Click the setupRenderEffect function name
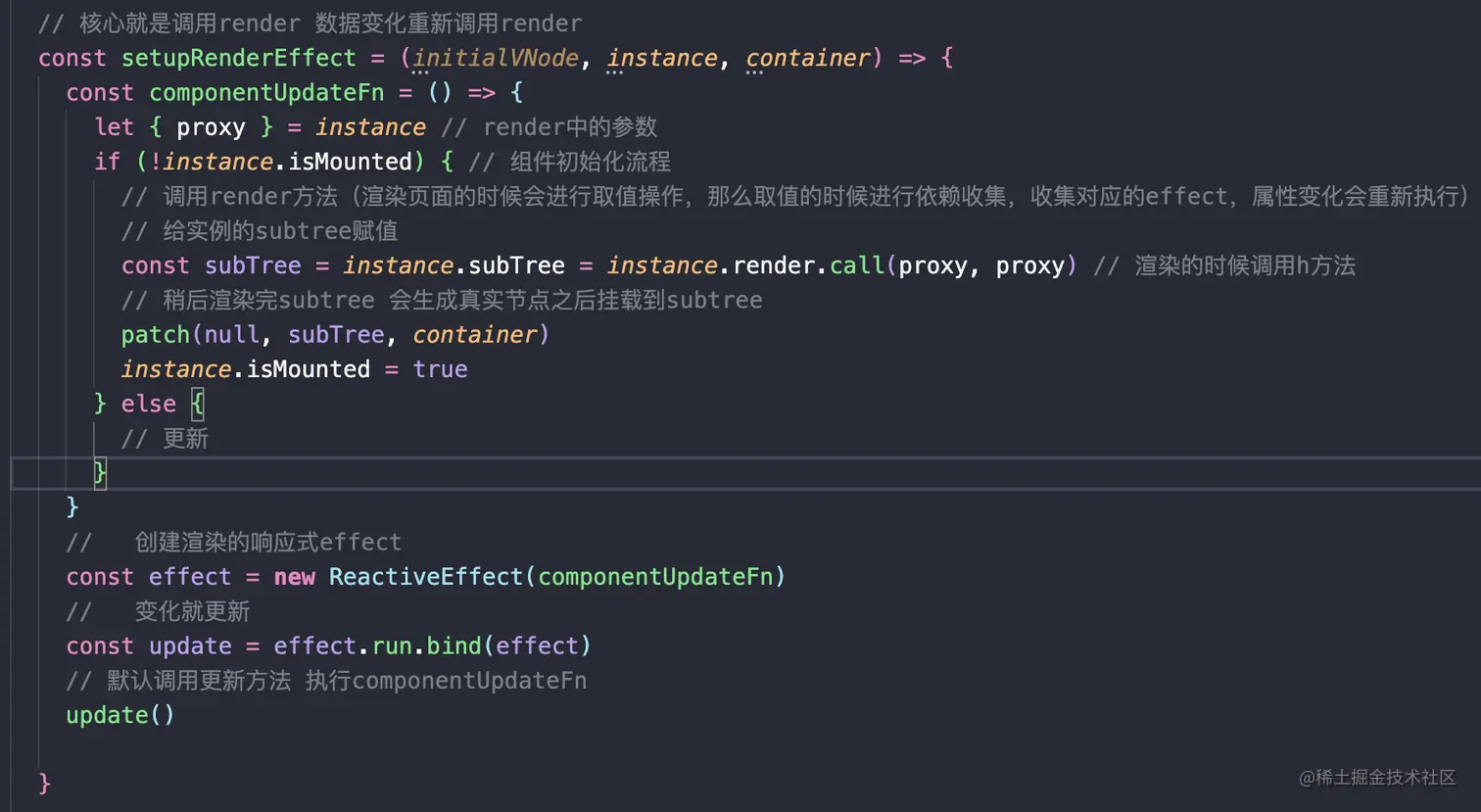Viewport: 1481px width, 812px height. click(x=239, y=58)
